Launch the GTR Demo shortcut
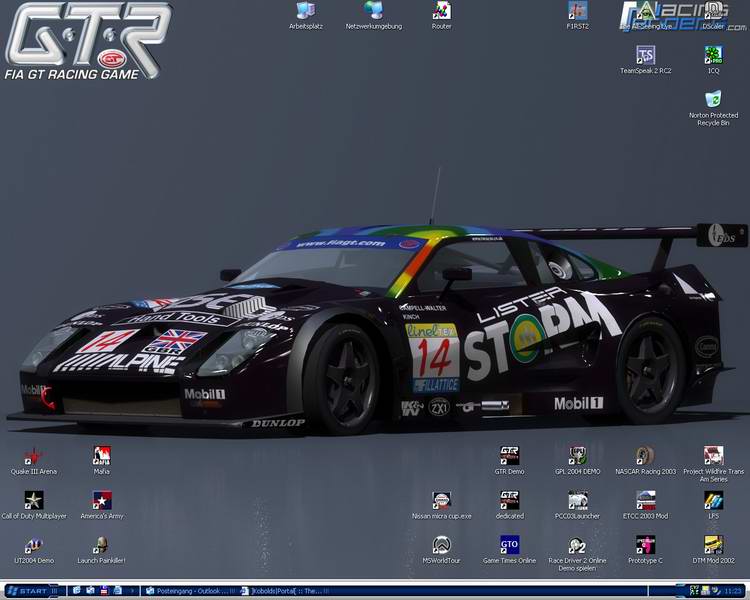Screen dimensions: 750x600 click(x=509, y=461)
